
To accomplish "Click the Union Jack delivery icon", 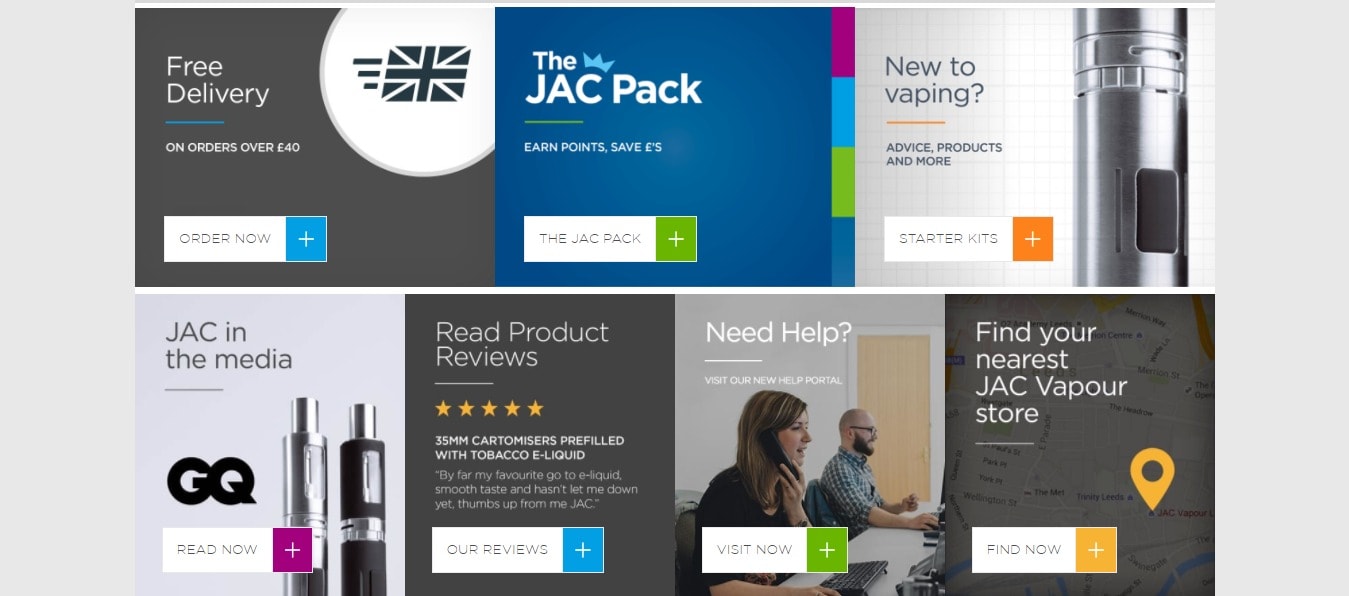I will pos(412,74).
